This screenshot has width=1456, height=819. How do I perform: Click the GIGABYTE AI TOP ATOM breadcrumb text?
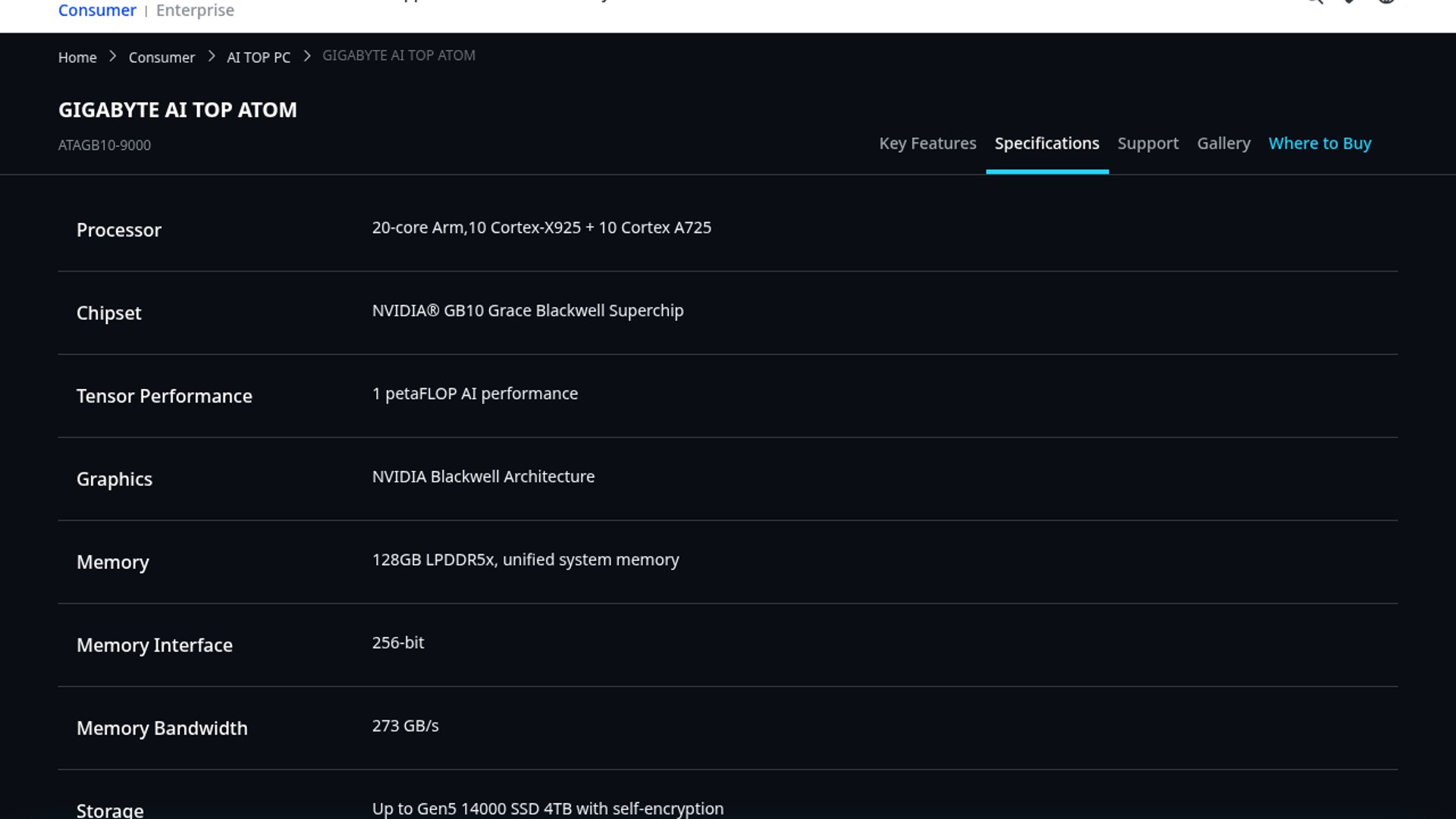pyautogui.click(x=398, y=55)
